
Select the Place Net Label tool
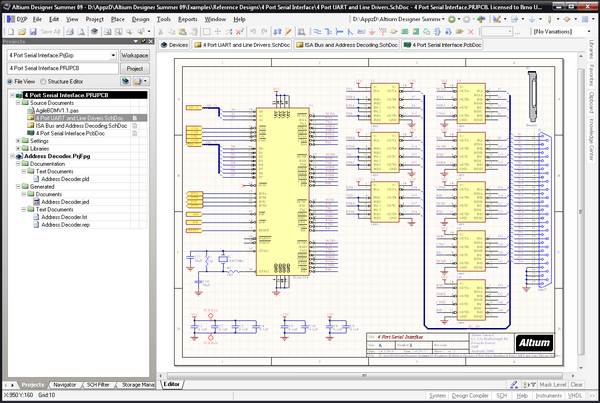click(x=361, y=32)
